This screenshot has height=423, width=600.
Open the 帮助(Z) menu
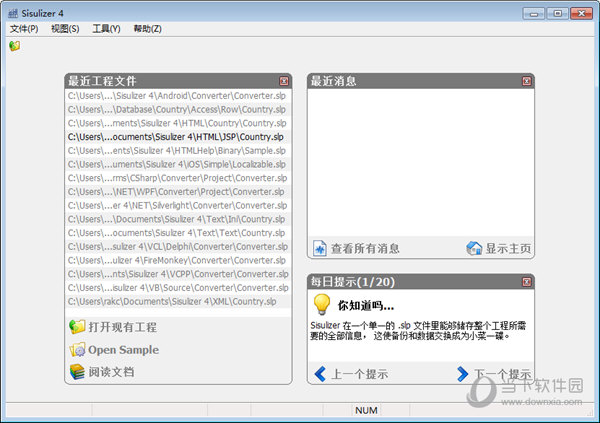(147, 29)
